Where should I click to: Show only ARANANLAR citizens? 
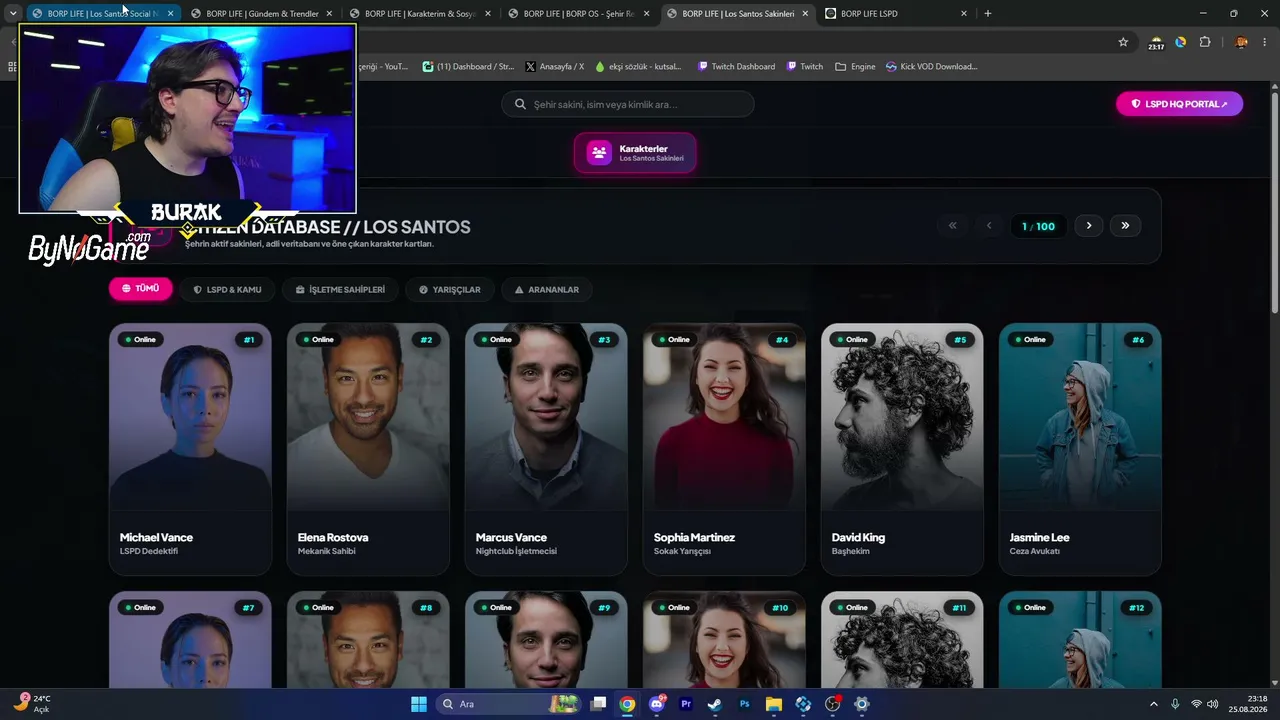(x=546, y=289)
